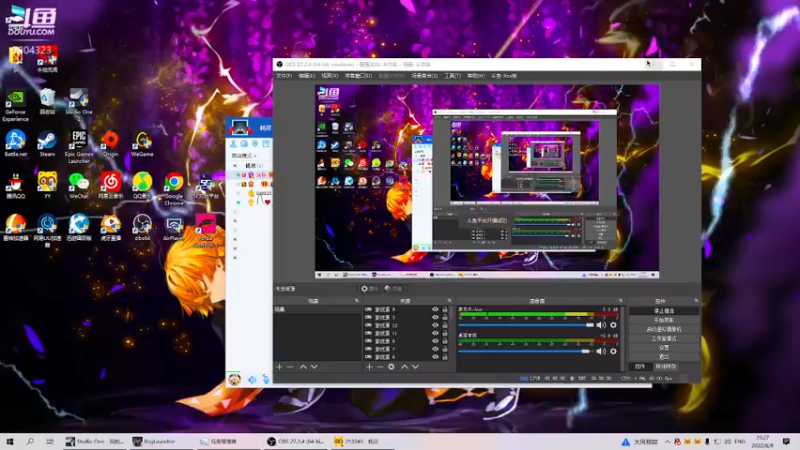This screenshot has width=800, height=450.
Task: Add a new source with the plus icon
Action: [x=369, y=366]
